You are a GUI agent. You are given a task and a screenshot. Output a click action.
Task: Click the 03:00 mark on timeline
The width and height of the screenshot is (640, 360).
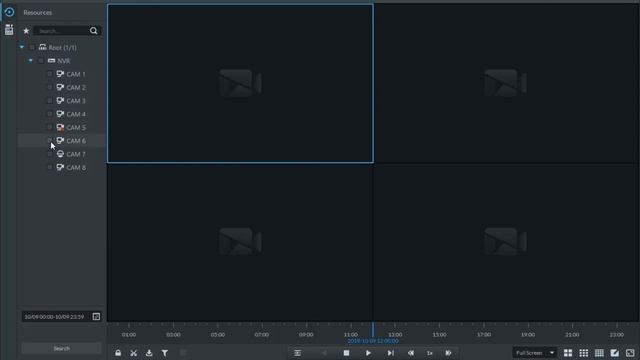coord(173,334)
